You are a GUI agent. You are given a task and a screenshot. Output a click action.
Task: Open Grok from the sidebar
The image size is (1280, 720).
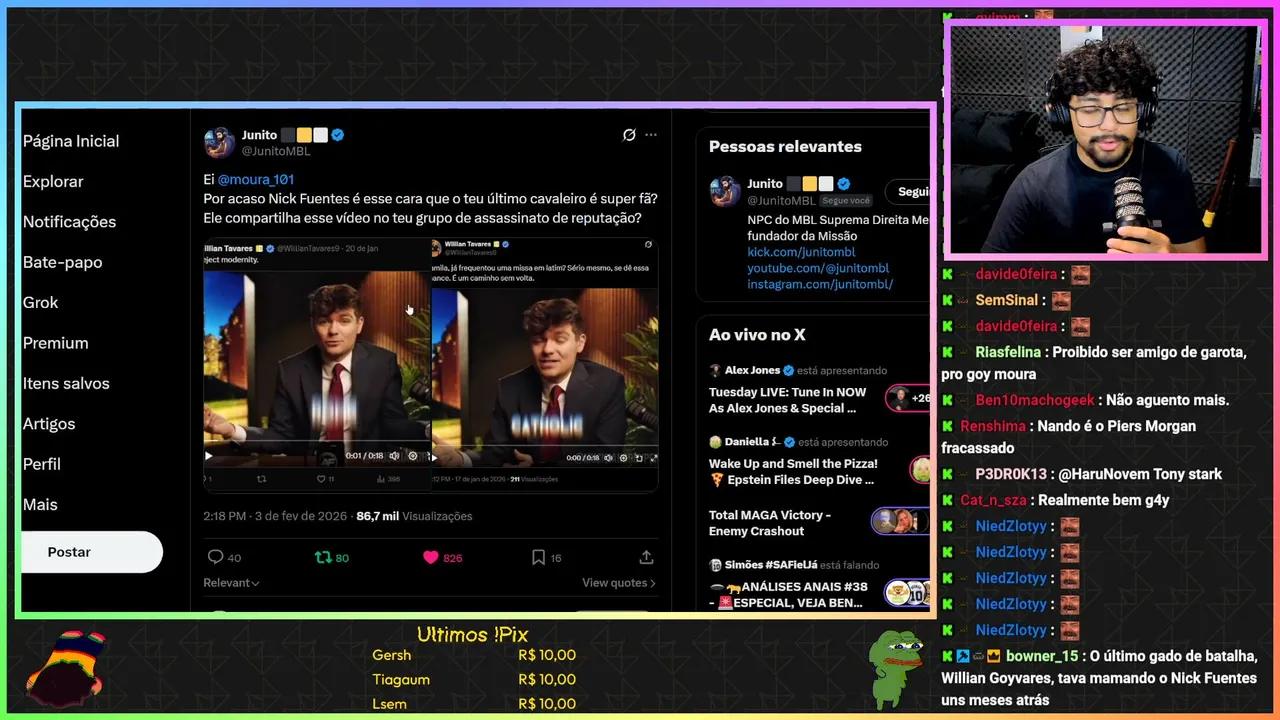click(40, 302)
